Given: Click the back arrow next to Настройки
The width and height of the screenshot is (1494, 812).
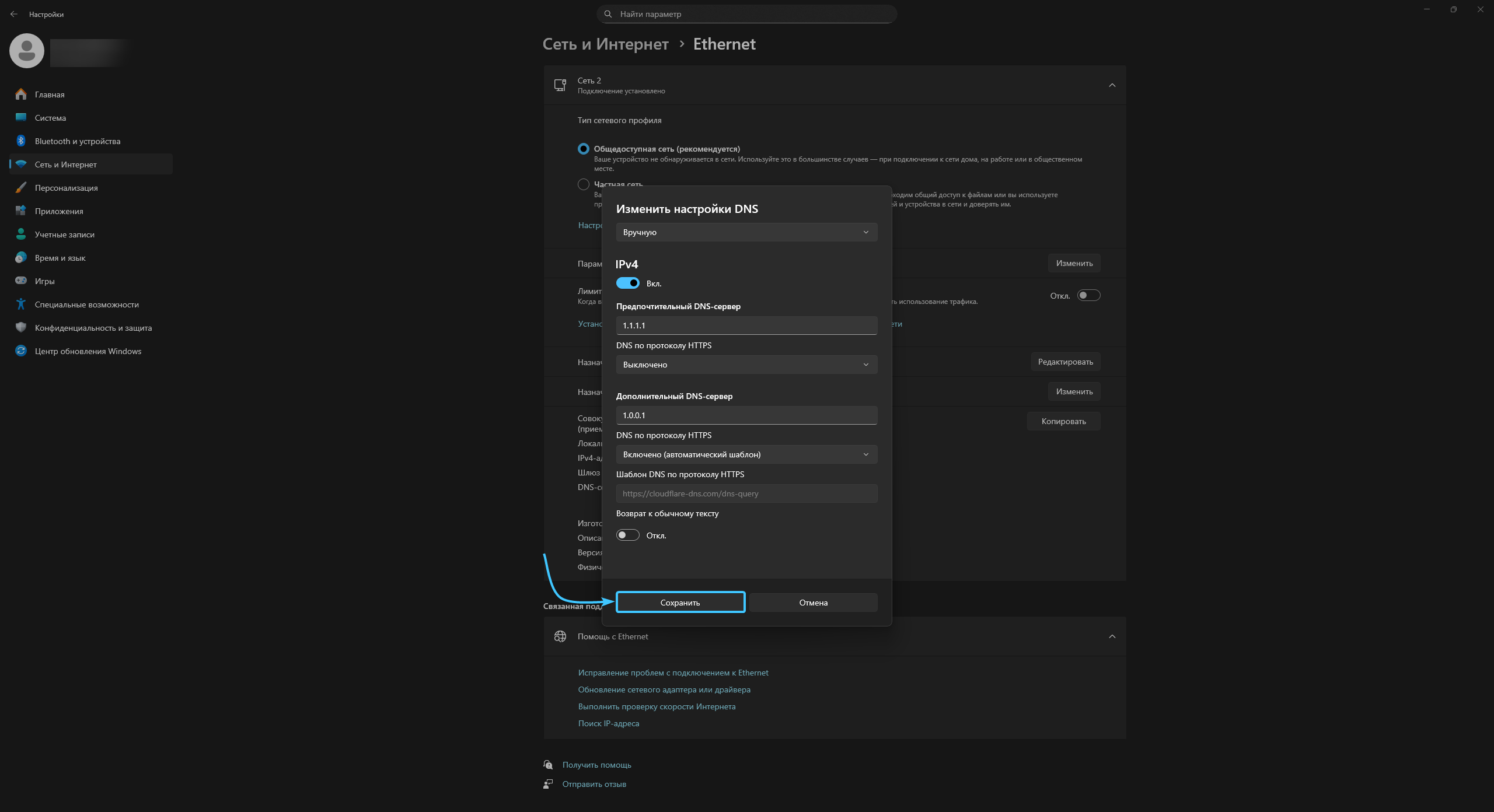Looking at the screenshot, I should [x=14, y=14].
